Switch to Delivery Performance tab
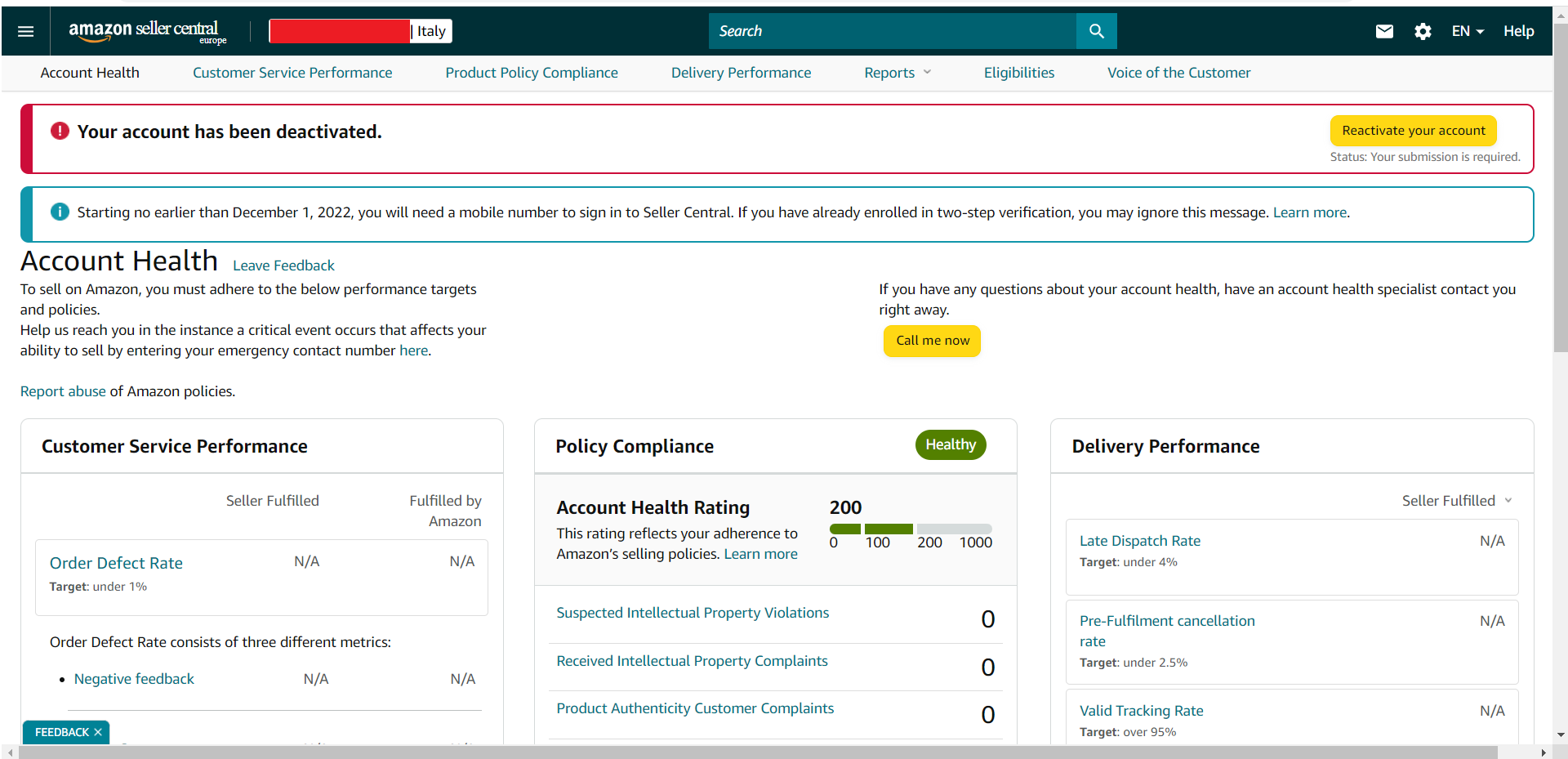This screenshot has width=1568, height=759. pyautogui.click(x=741, y=73)
